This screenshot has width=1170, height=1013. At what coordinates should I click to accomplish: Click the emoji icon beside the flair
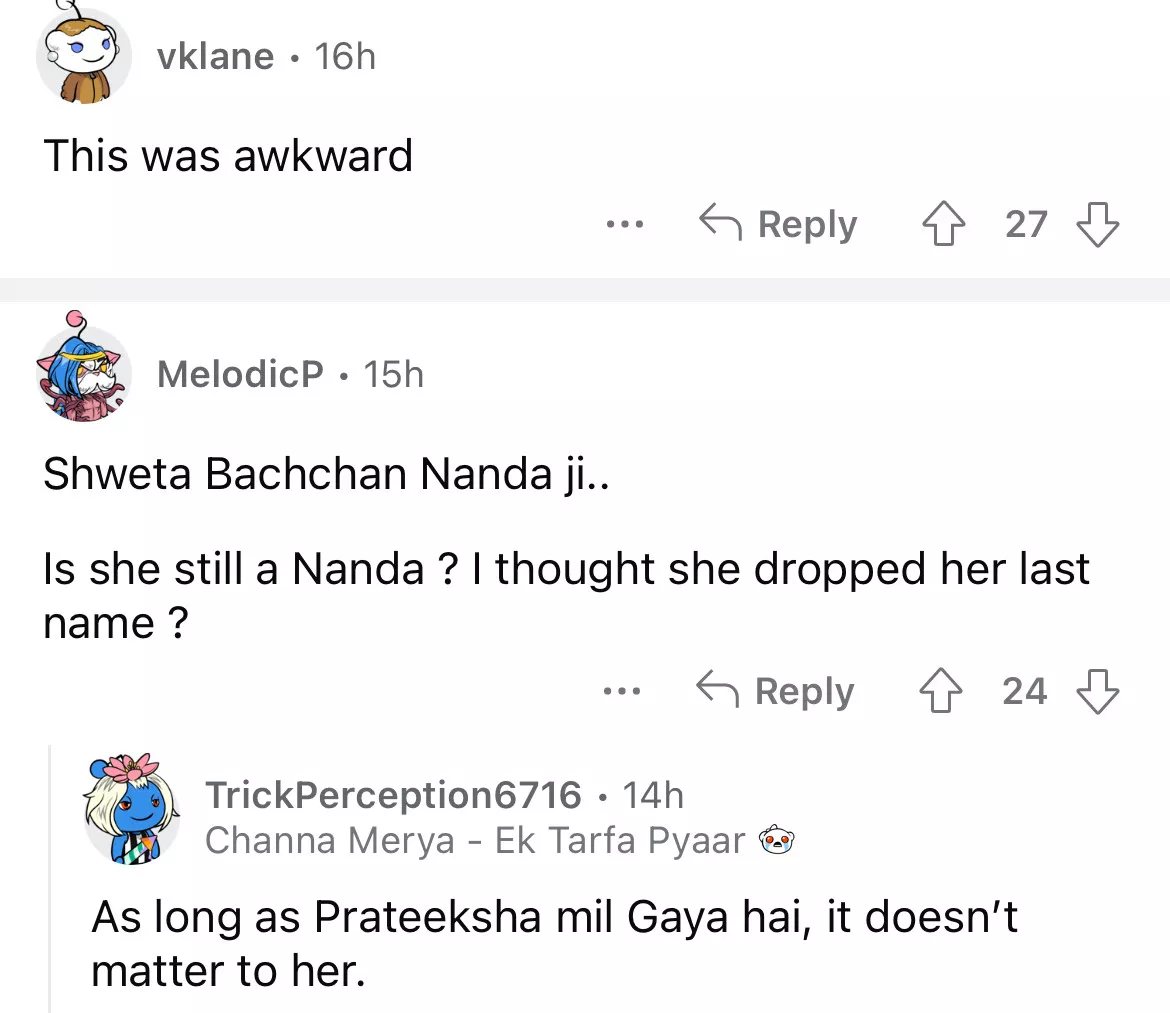777,841
